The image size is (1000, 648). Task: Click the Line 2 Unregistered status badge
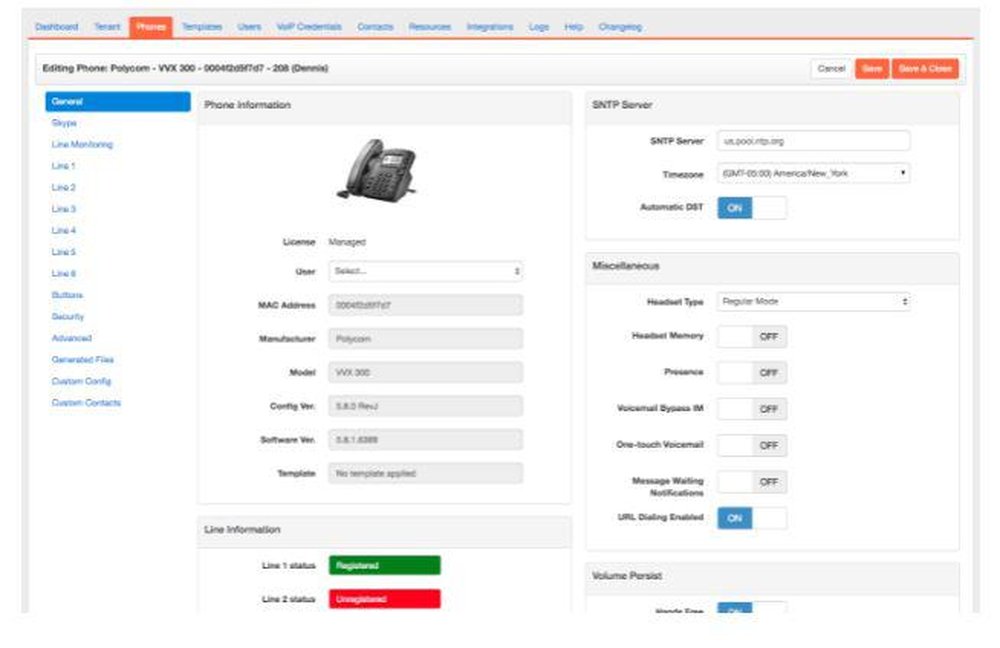pos(385,600)
